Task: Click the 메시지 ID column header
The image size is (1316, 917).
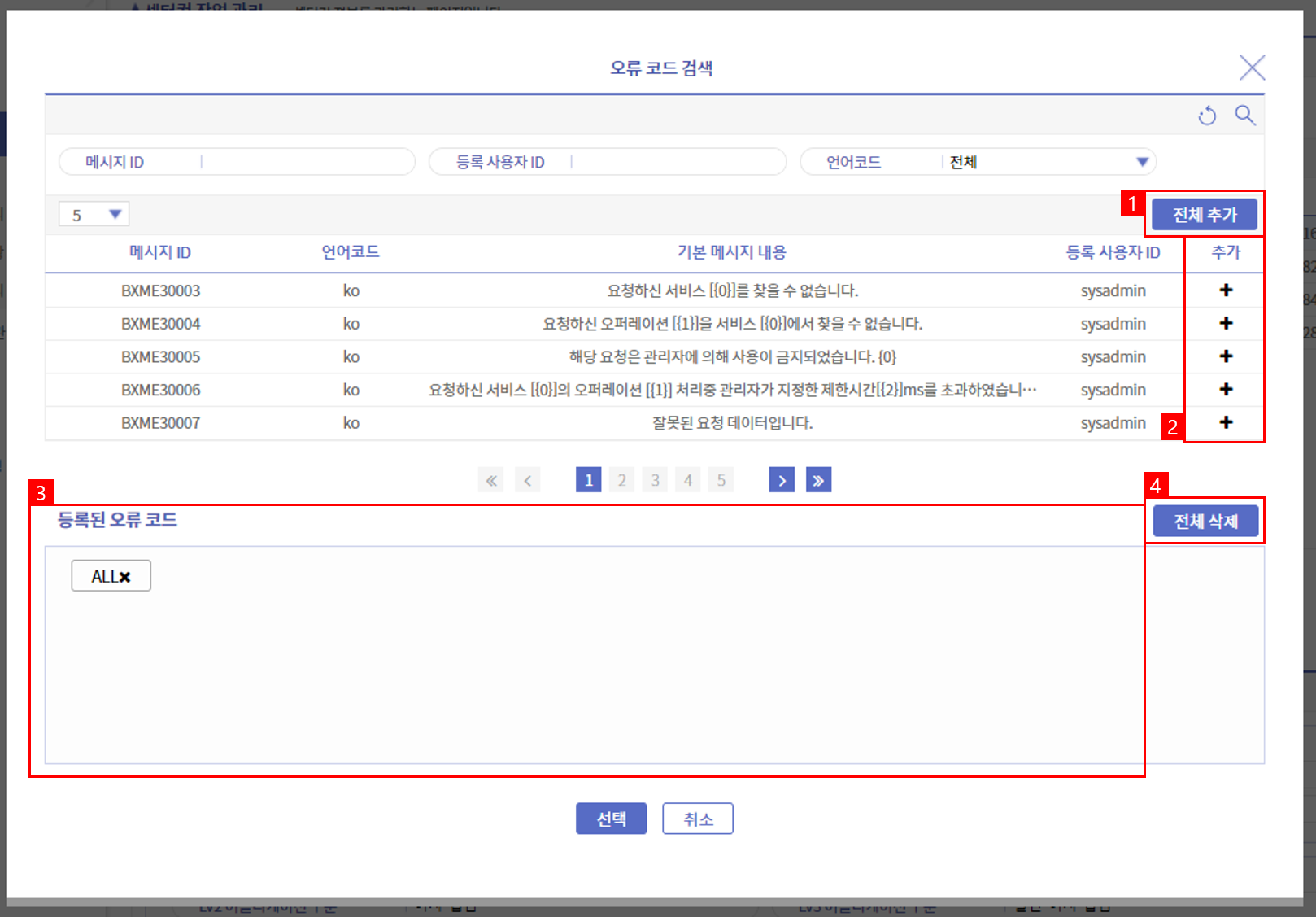Action: click(x=160, y=252)
